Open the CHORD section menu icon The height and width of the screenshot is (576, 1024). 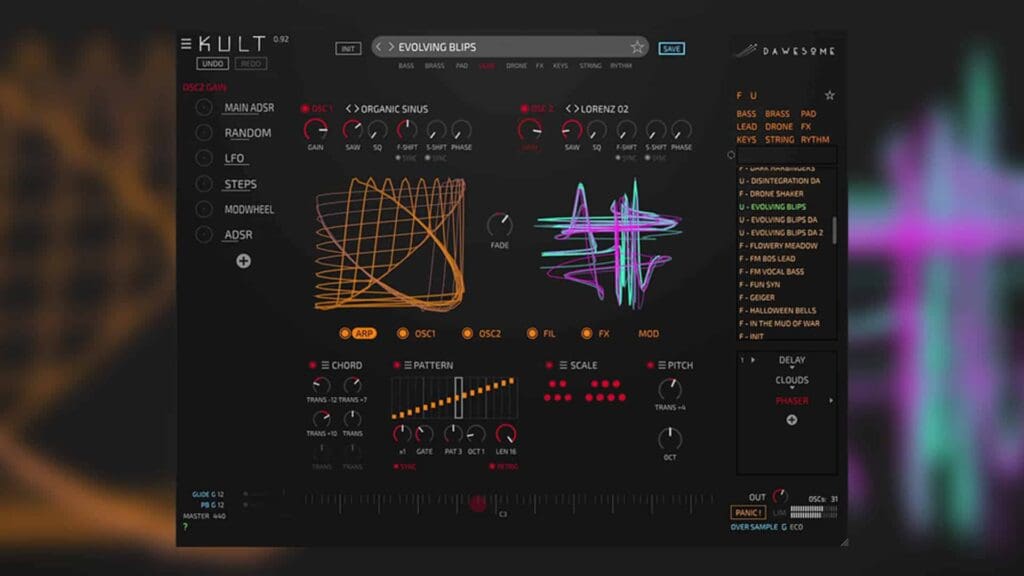(325, 365)
